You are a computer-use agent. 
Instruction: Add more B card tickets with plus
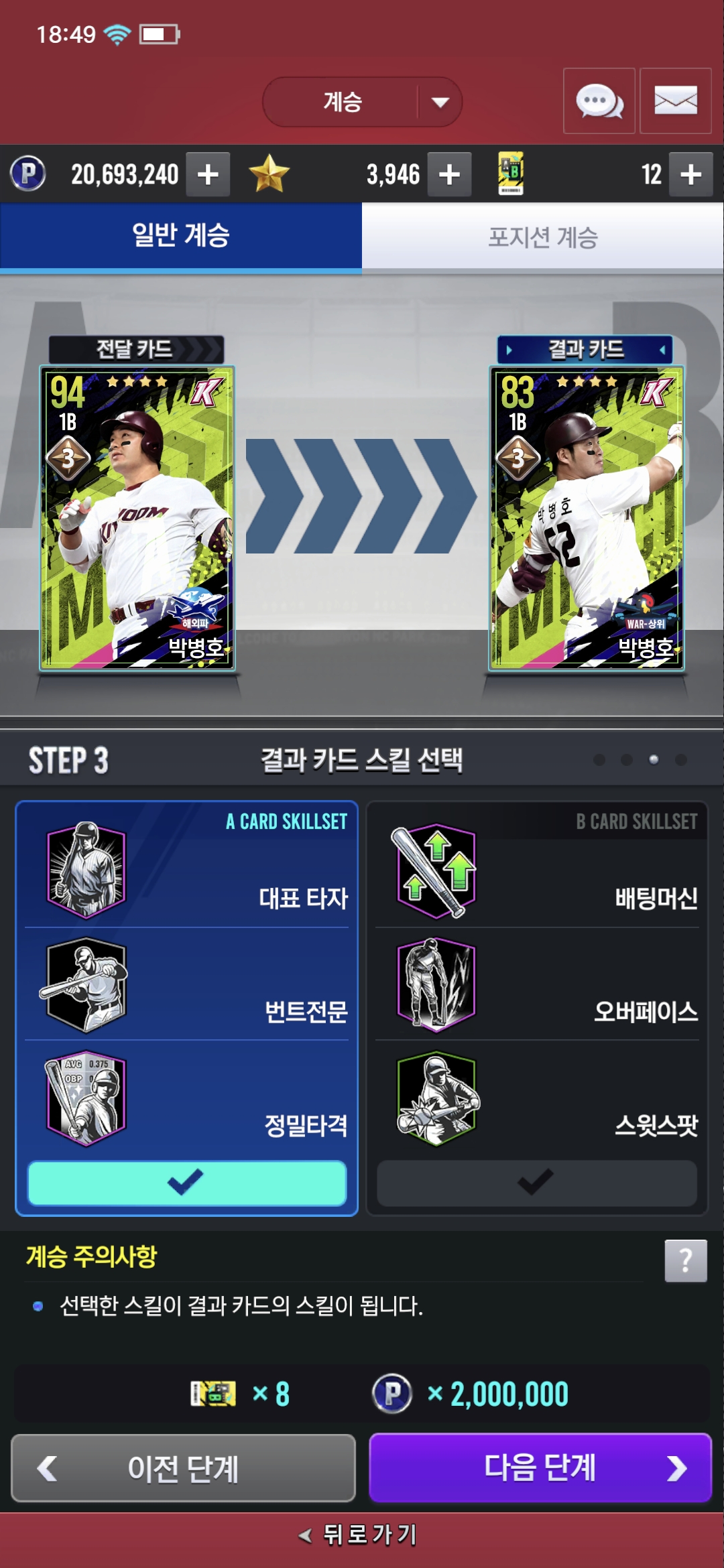pyautogui.click(x=691, y=174)
